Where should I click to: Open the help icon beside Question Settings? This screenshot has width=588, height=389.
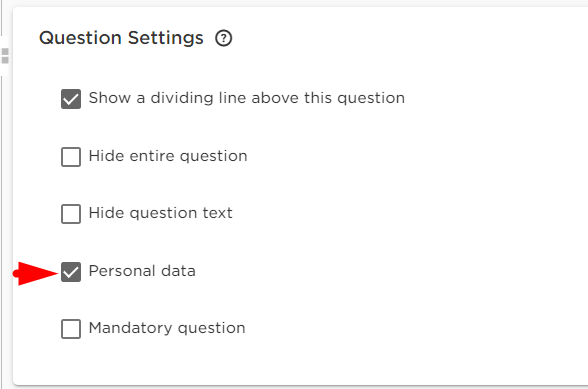tap(224, 38)
